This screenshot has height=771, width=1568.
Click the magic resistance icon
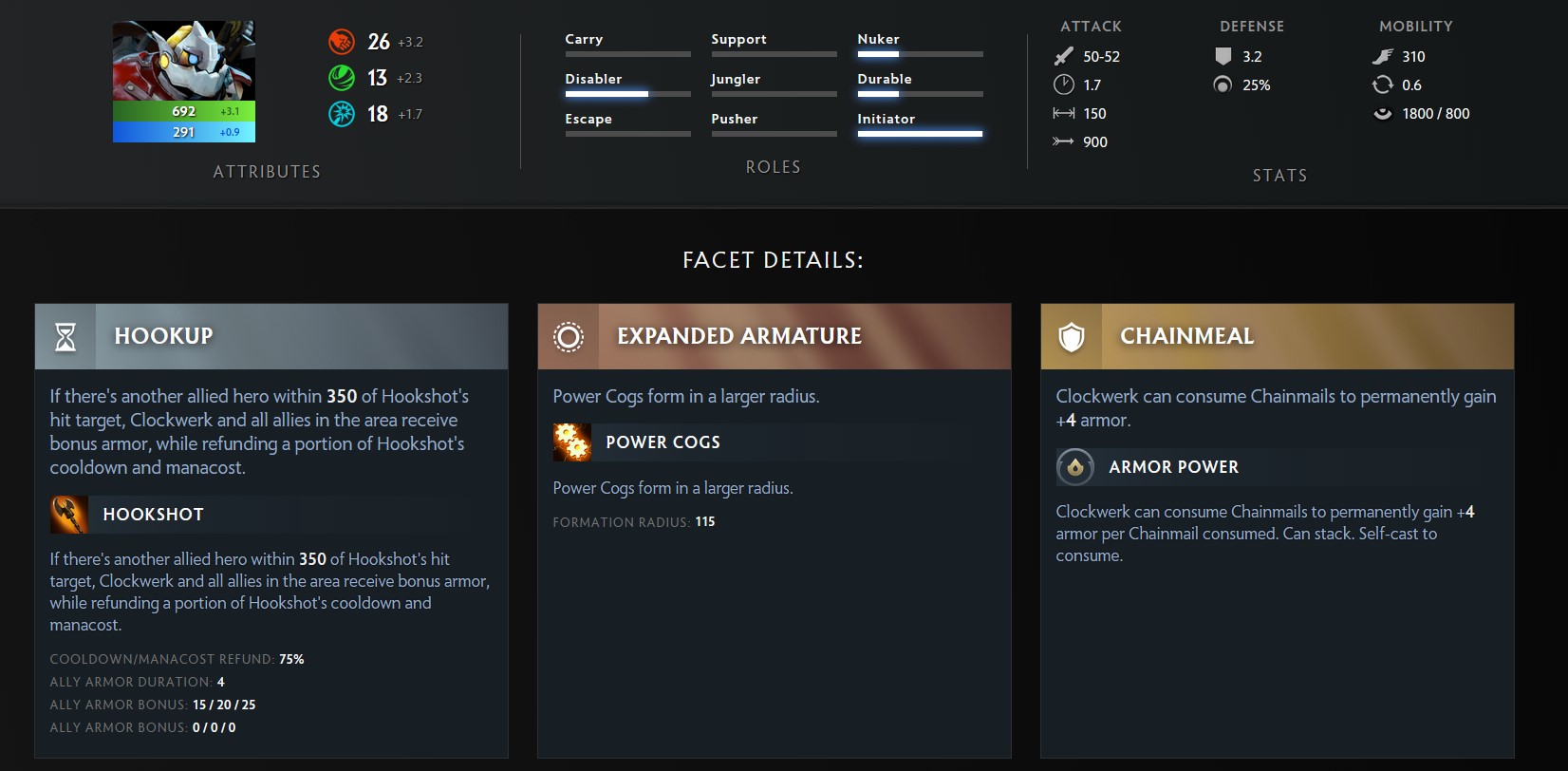tap(1223, 85)
